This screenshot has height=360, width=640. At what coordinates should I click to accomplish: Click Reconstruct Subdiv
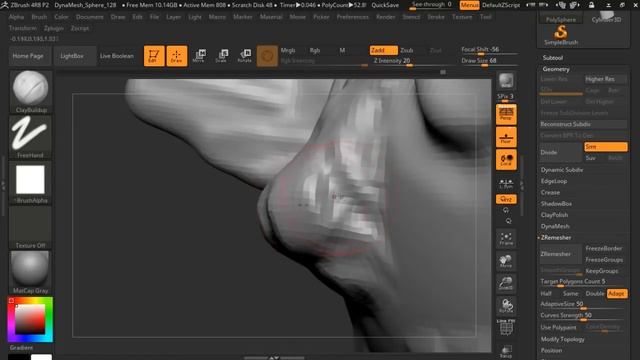point(583,124)
